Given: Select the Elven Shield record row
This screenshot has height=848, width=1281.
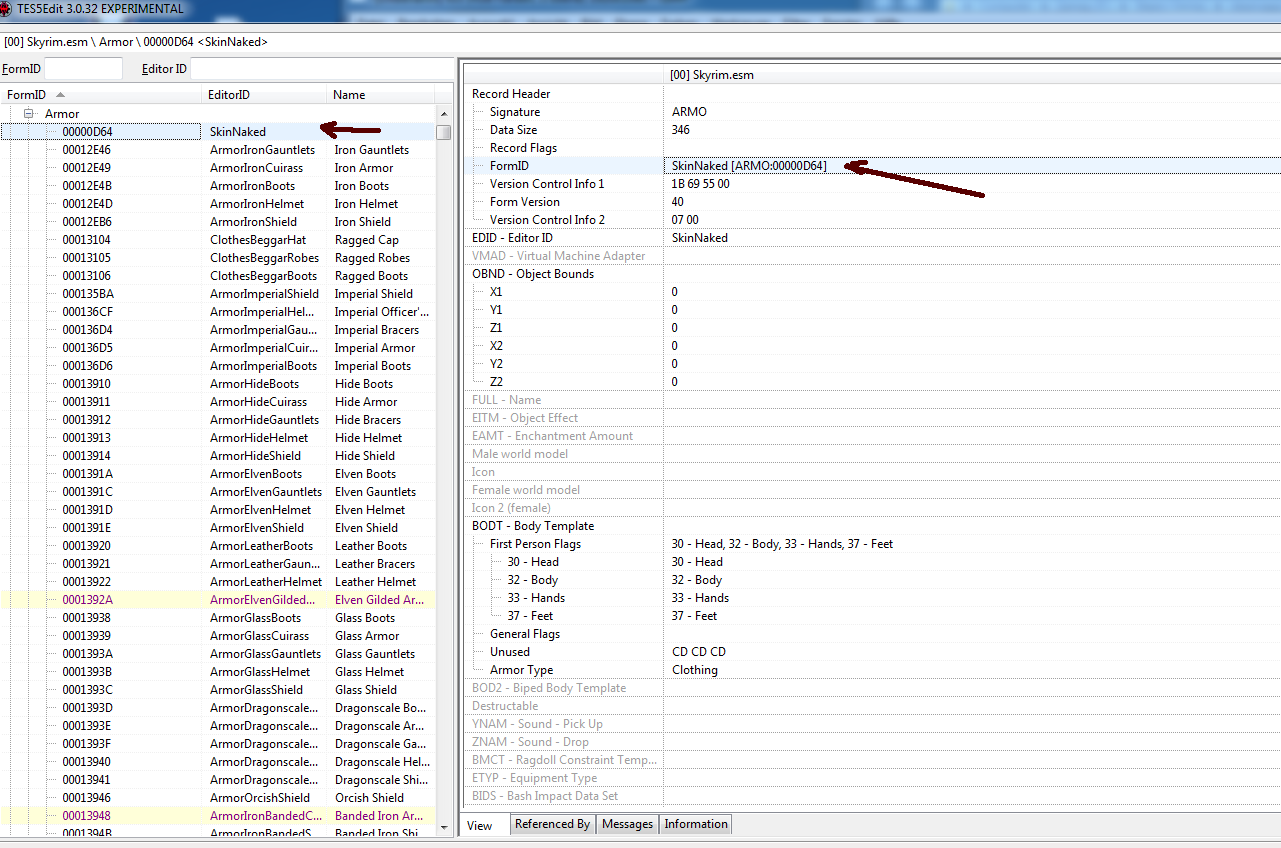Looking at the screenshot, I should pyautogui.click(x=218, y=527).
